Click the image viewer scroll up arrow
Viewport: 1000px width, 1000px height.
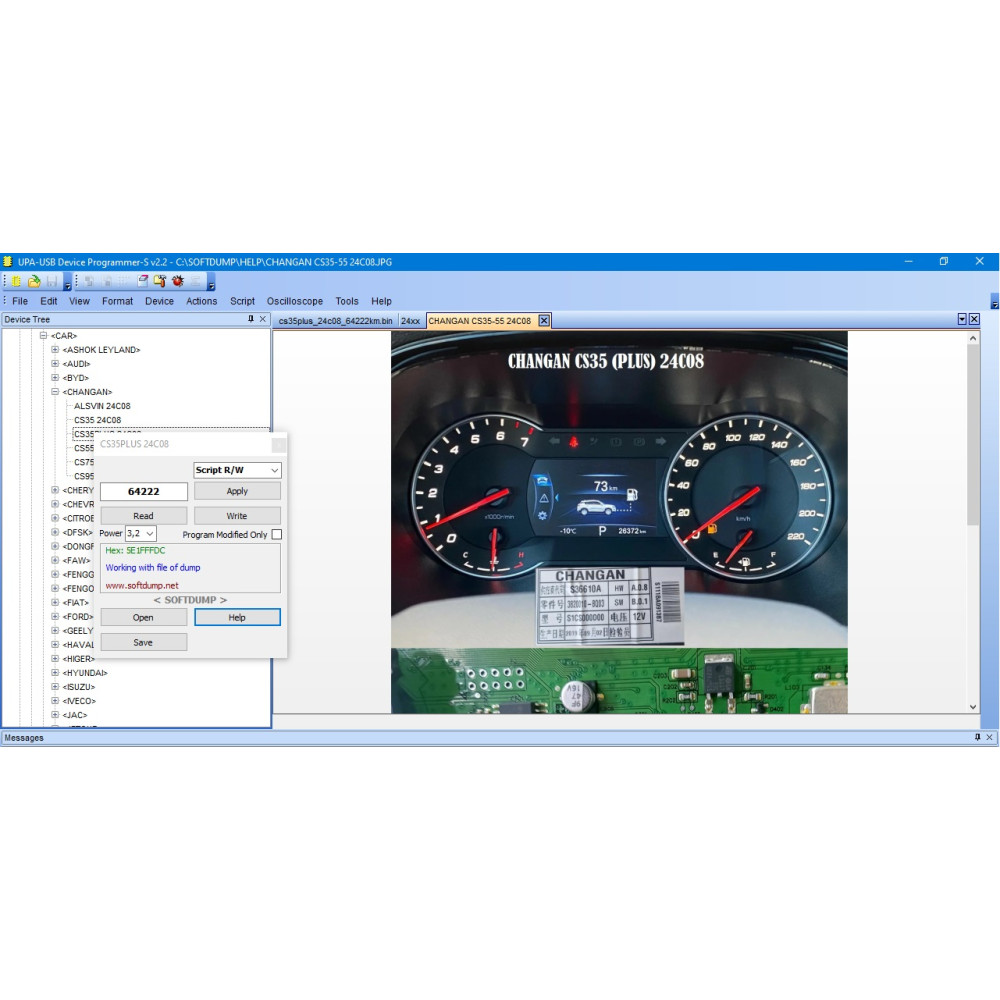[x=973, y=338]
